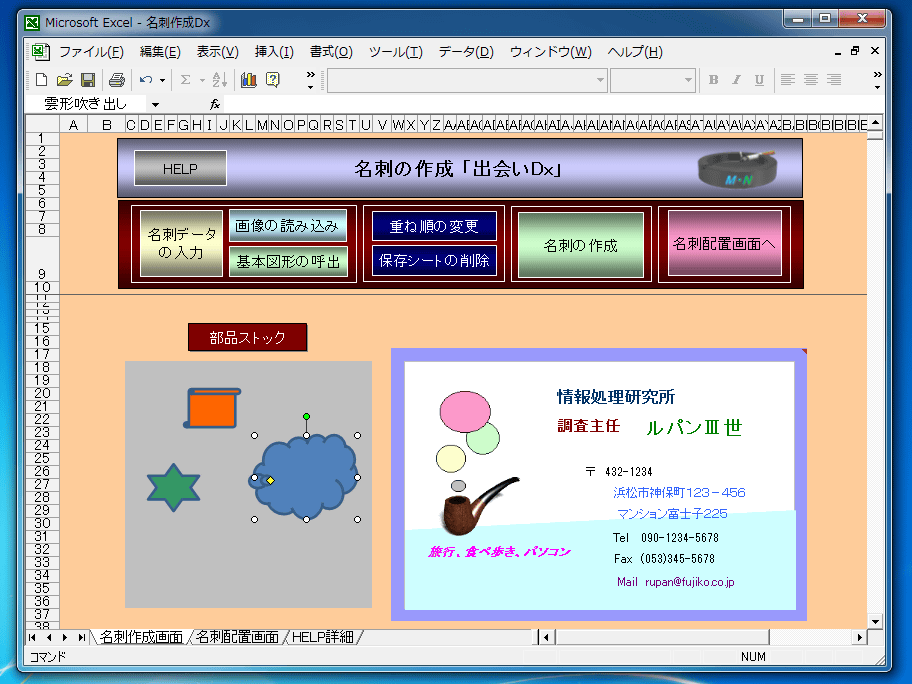Image resolution: width=912 pixels, height=684 pixels.
Task: Align text left
Action: coord(788,80)
